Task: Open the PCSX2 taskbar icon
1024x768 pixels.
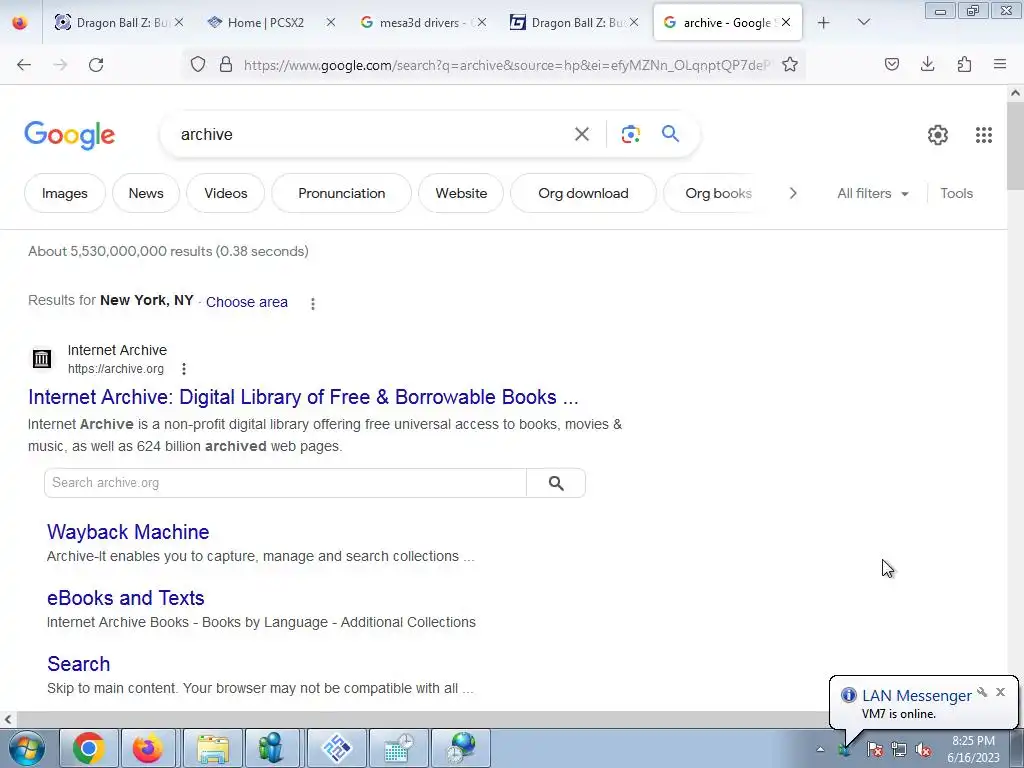Action: click(337, 748)
